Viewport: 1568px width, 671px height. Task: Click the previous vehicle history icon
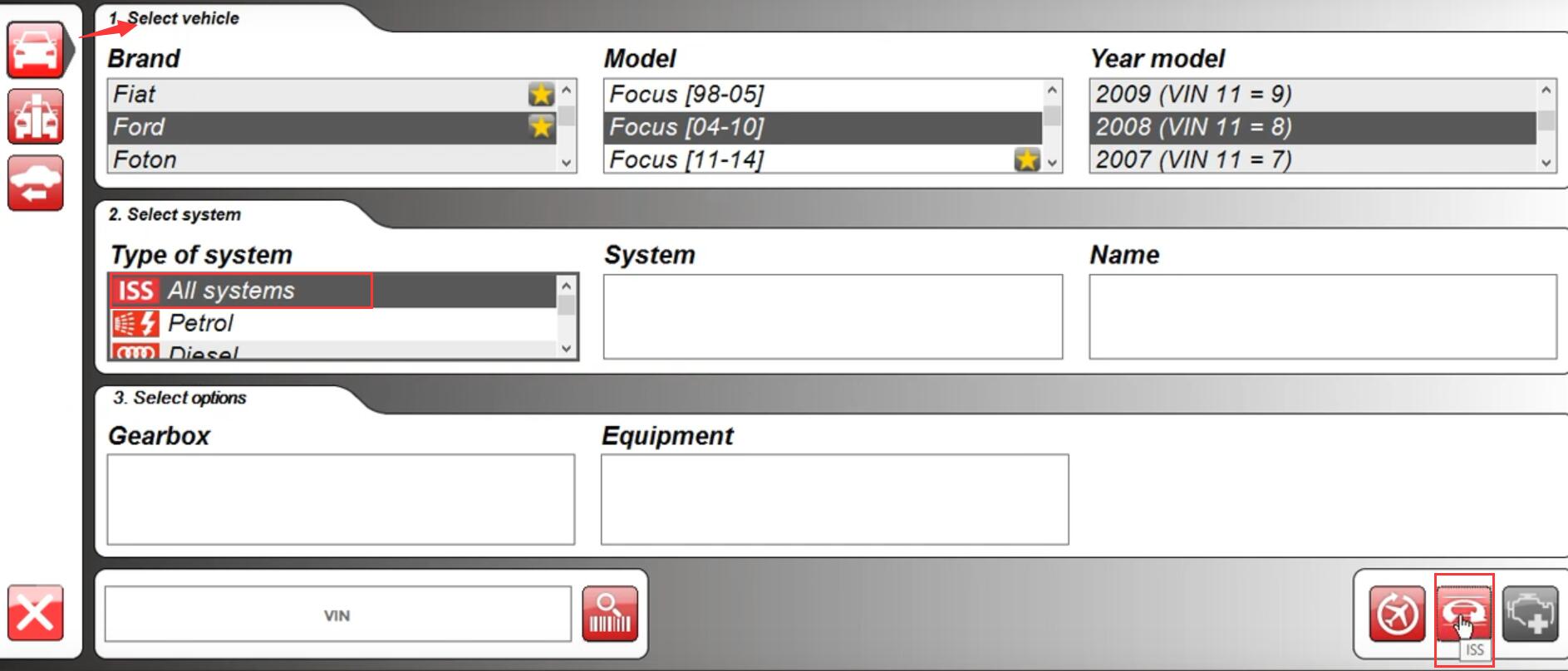(x=35, y=183)
